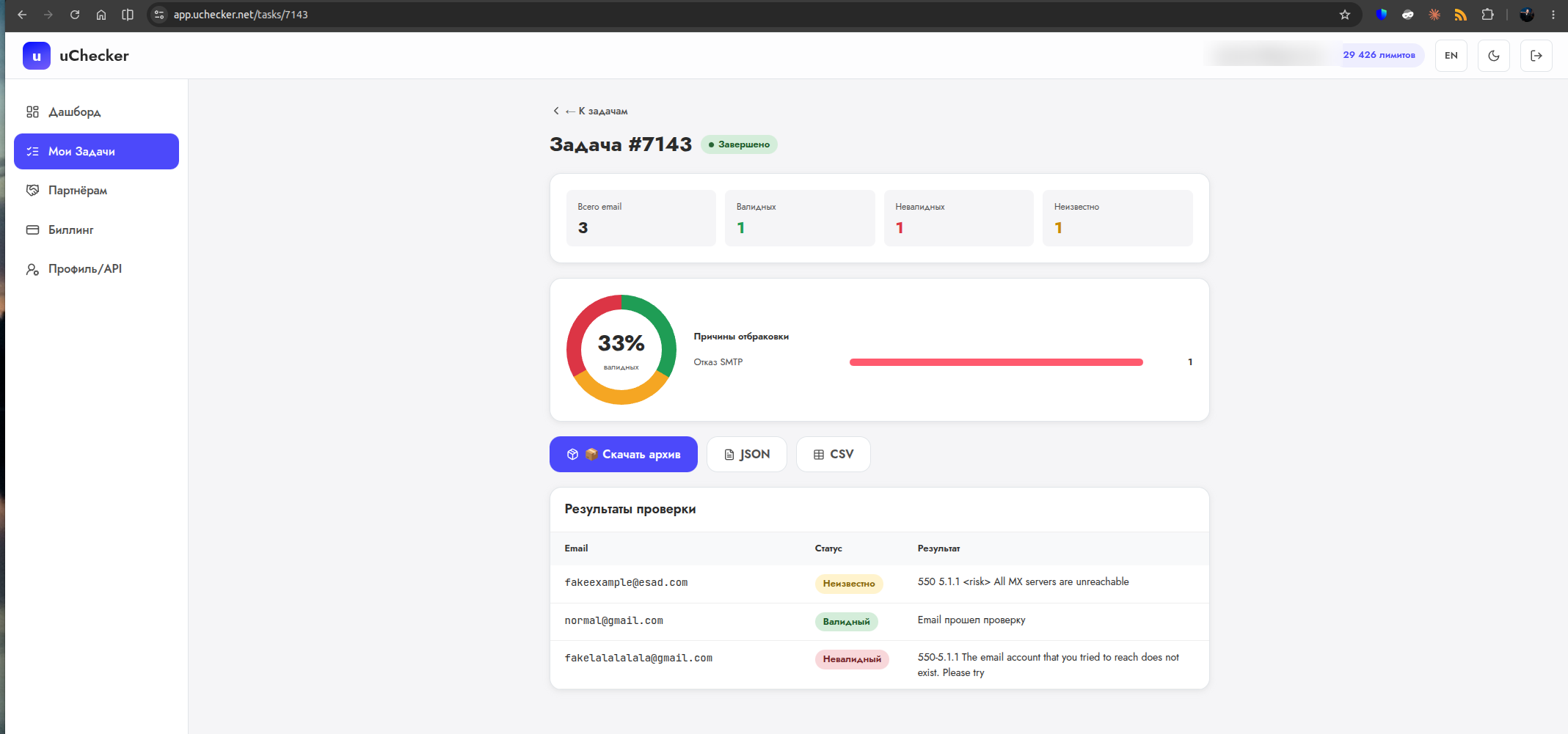Click the Невалидный status badge
The image size is (1568, 734).
click(x=852, y=659)
